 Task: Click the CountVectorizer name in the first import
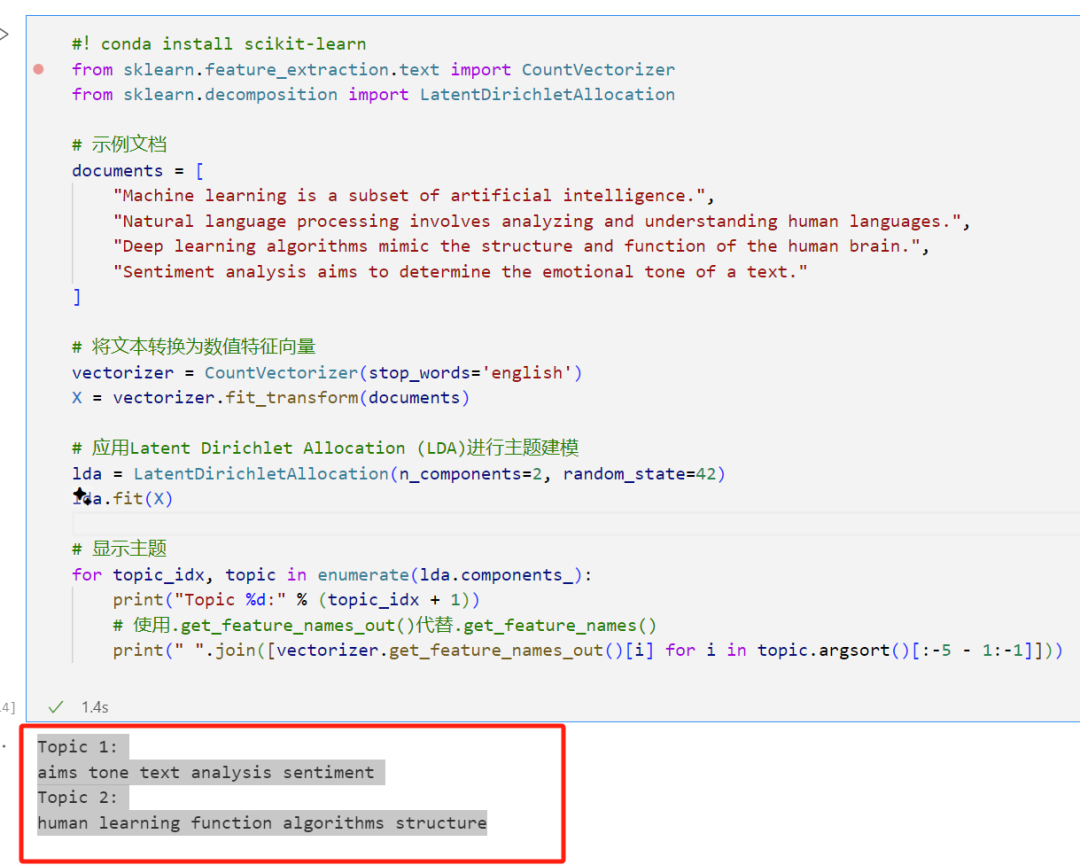598,69
